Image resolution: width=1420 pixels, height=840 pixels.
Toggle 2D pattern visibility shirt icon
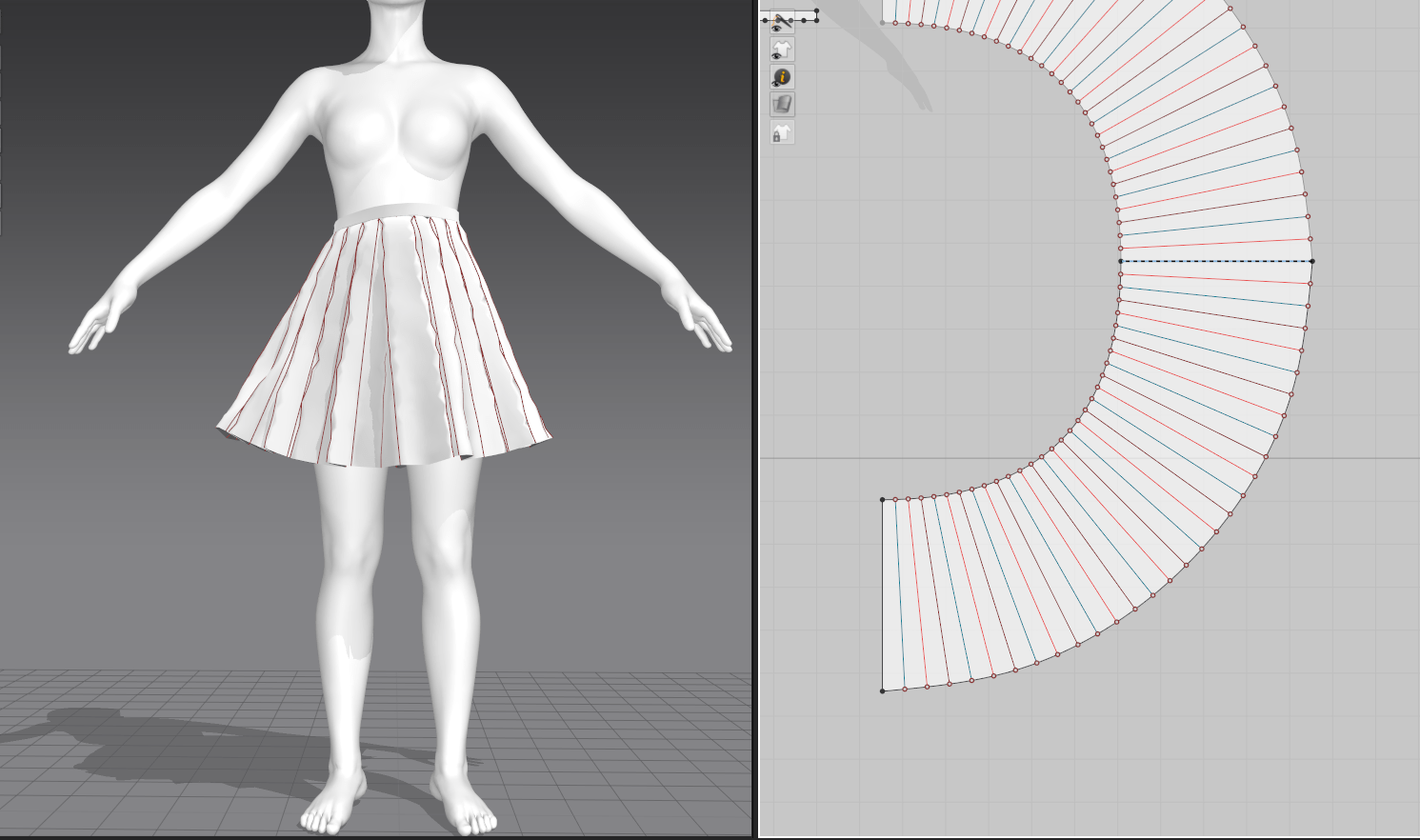coord(782,50)
